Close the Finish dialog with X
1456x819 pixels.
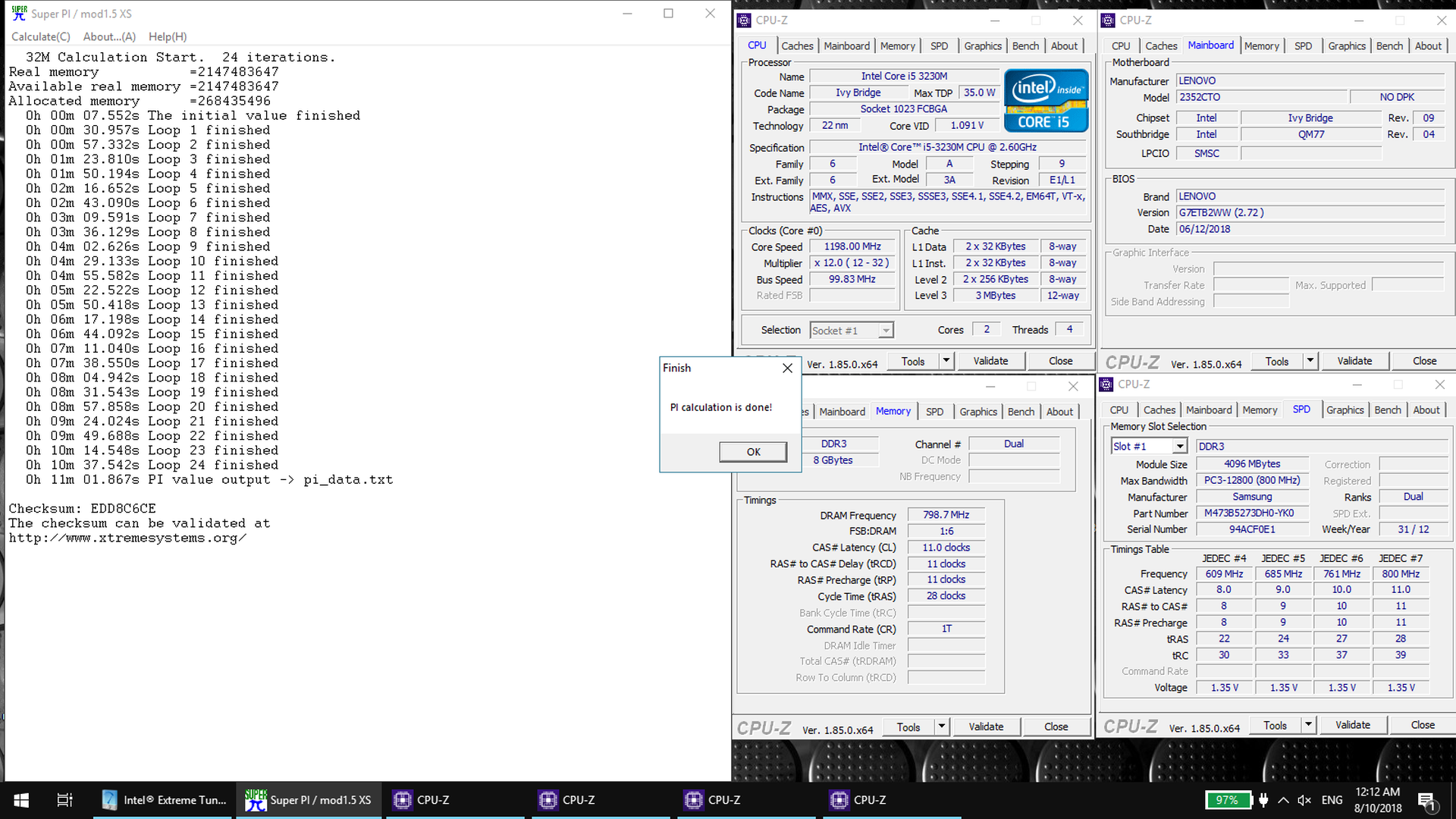(x=787, y=368)
